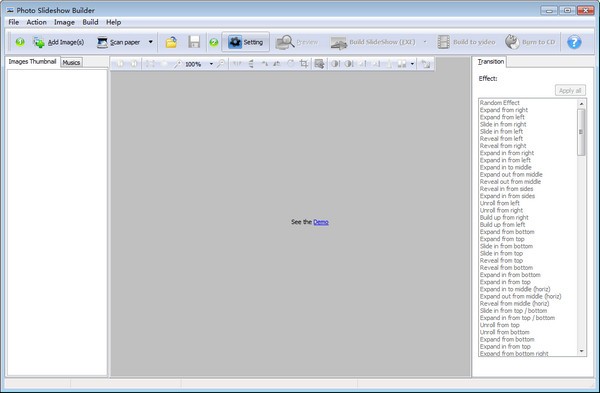Click the Add Image(s) icon
The width and height of the screenshot is (600, 393).
[39, 42]
